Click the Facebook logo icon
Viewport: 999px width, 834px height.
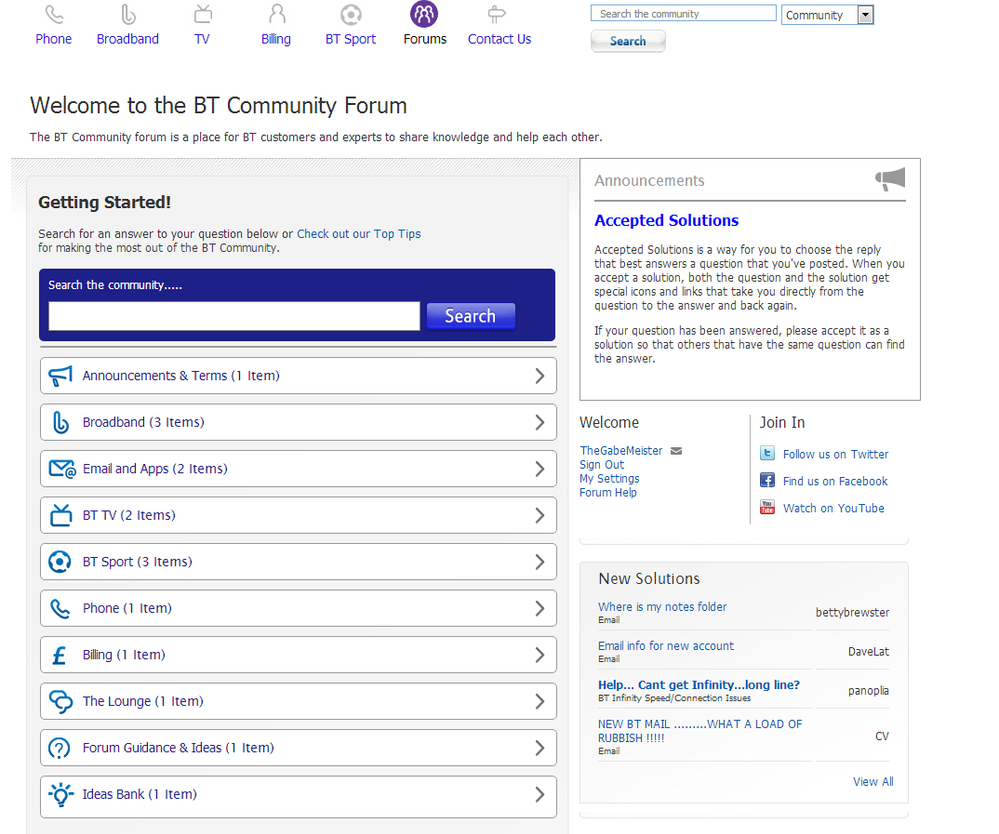tap(767, 480)
